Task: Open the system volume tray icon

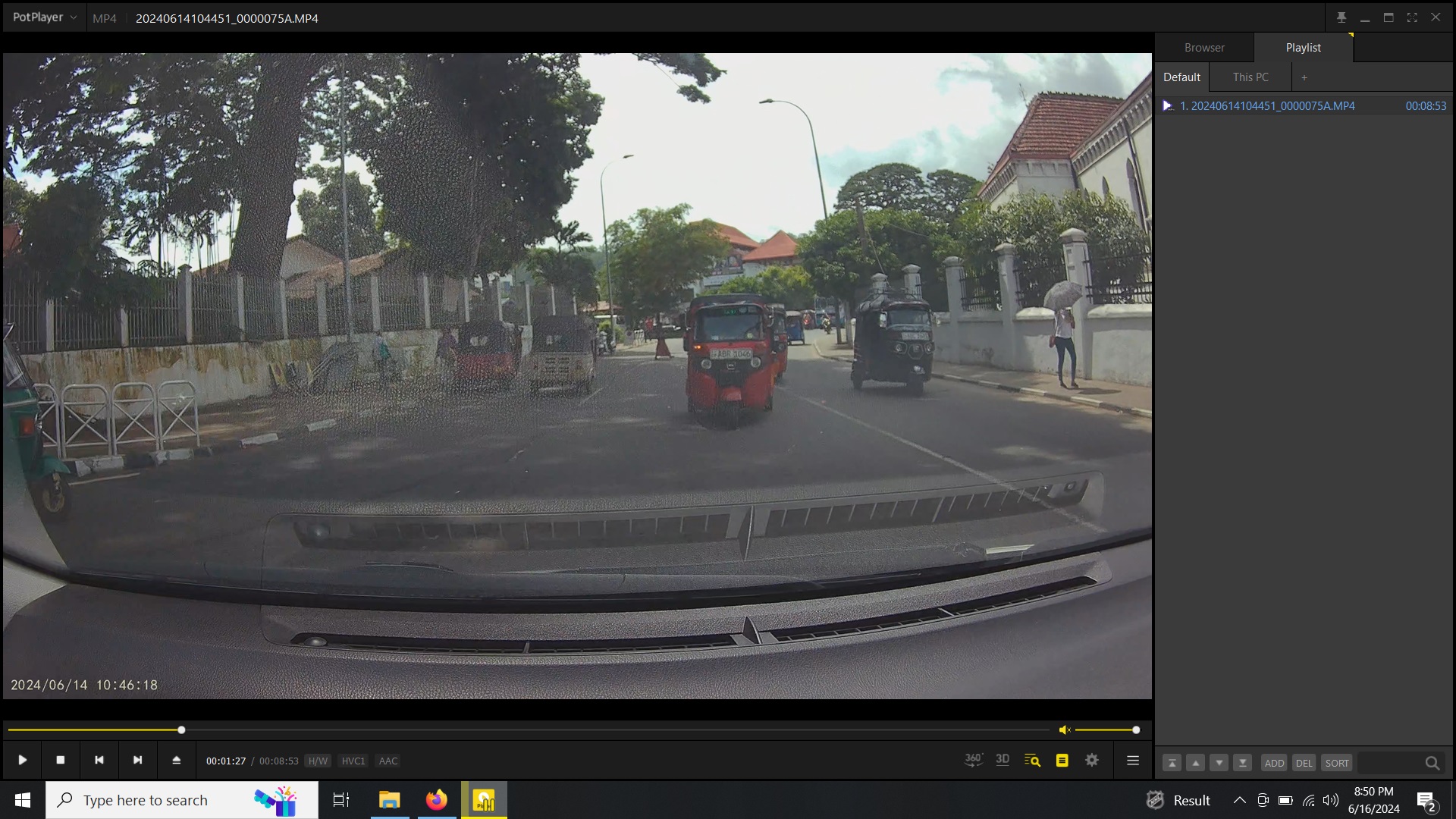Action: [1331, 800]
